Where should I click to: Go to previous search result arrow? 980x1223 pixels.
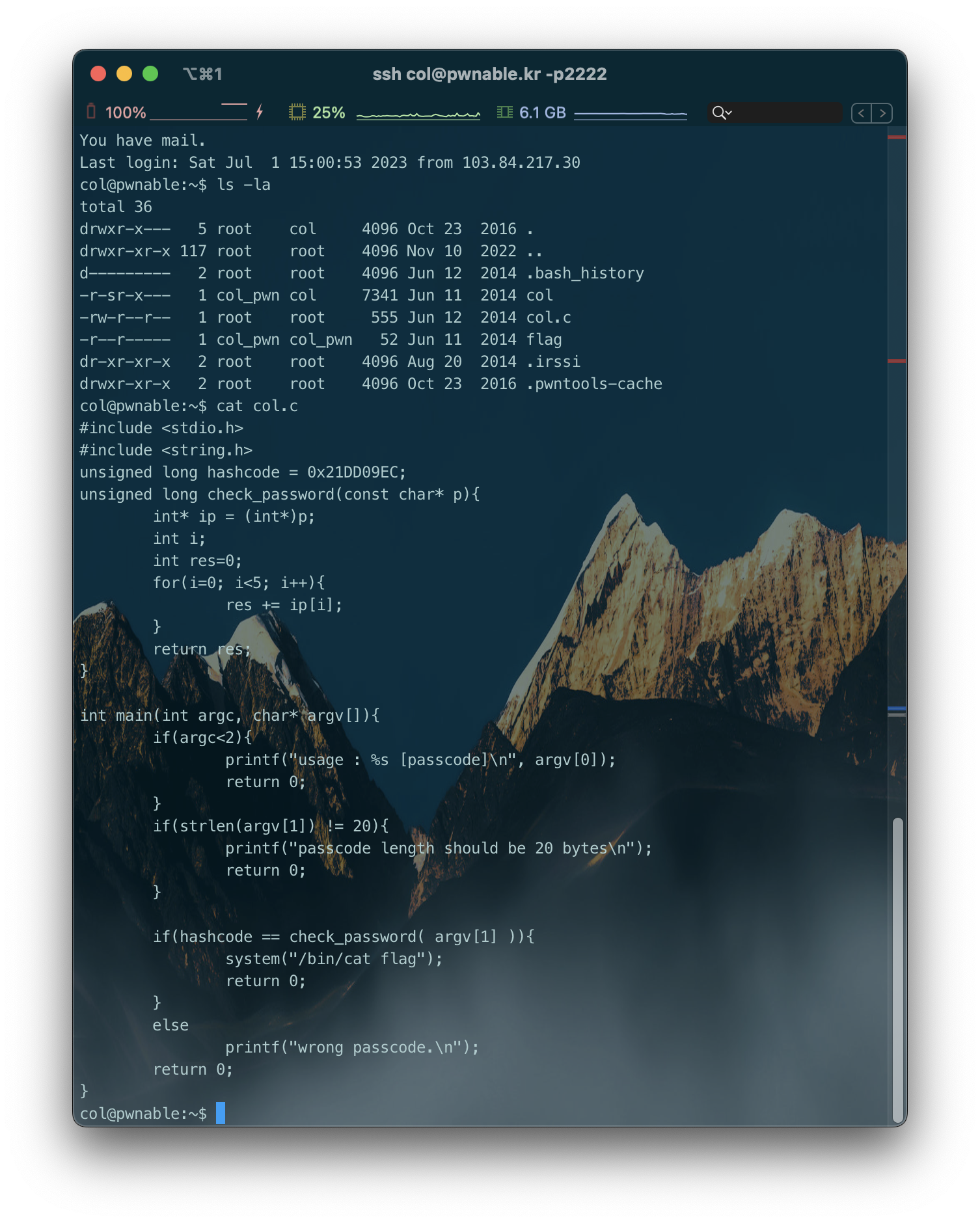[x=862, y=113]
